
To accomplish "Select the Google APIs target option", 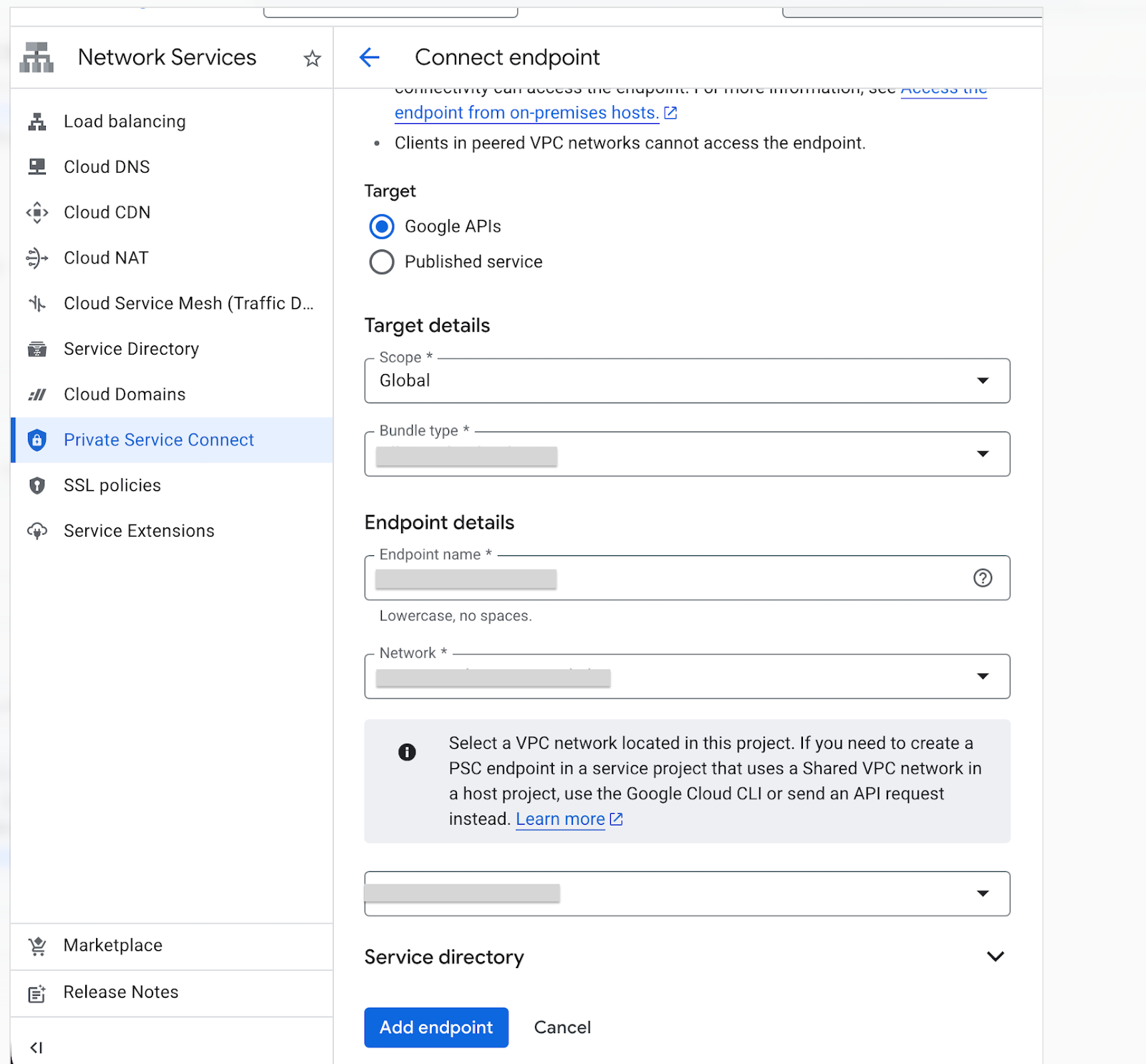I will tap(382, 226).
